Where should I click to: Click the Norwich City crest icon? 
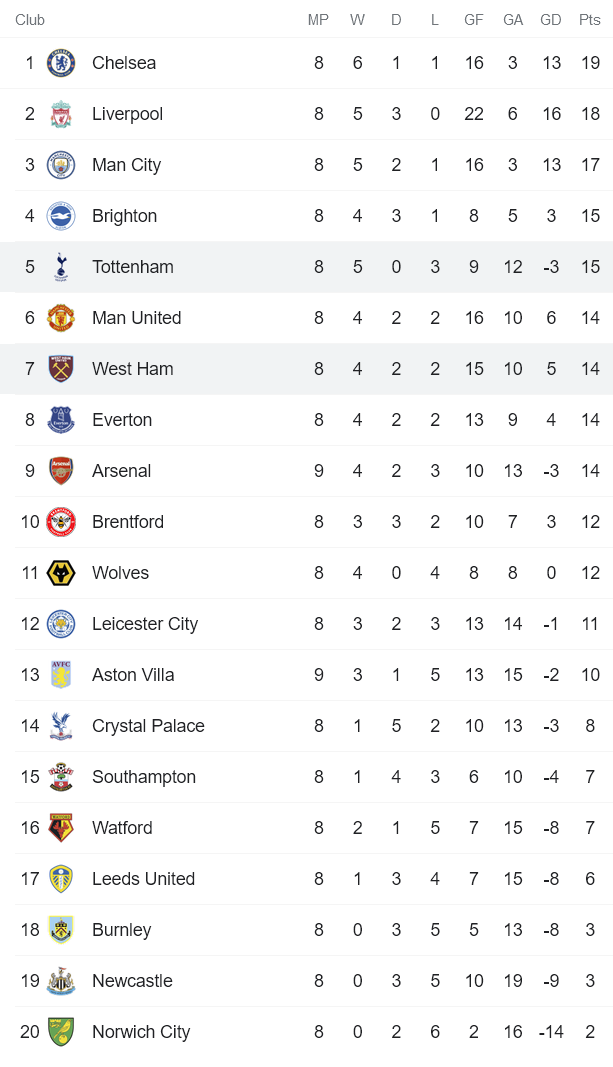click(61, 1032)
